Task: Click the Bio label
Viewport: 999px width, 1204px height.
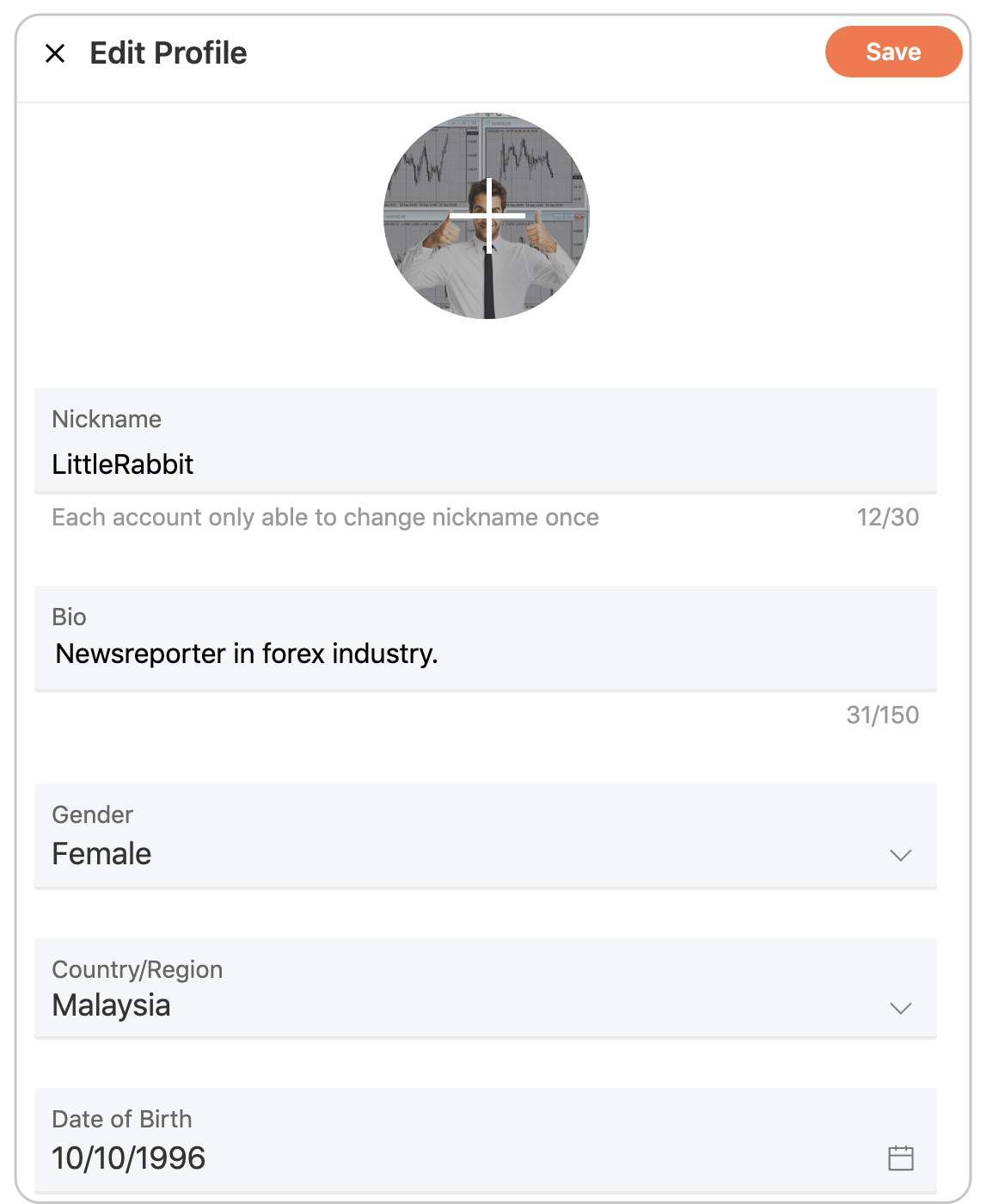Action: [69, 617]
